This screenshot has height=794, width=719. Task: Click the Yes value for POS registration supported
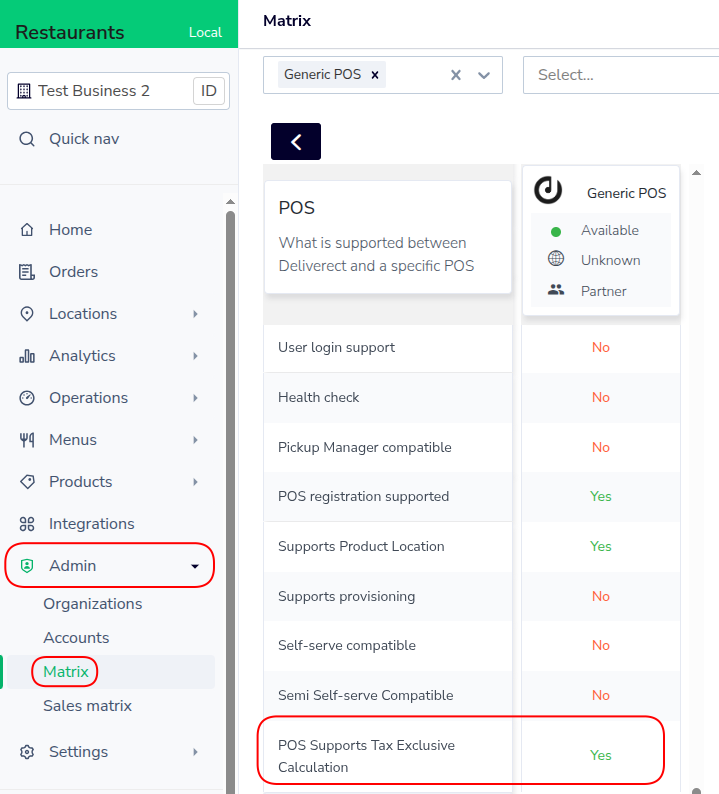coord(601,496)
